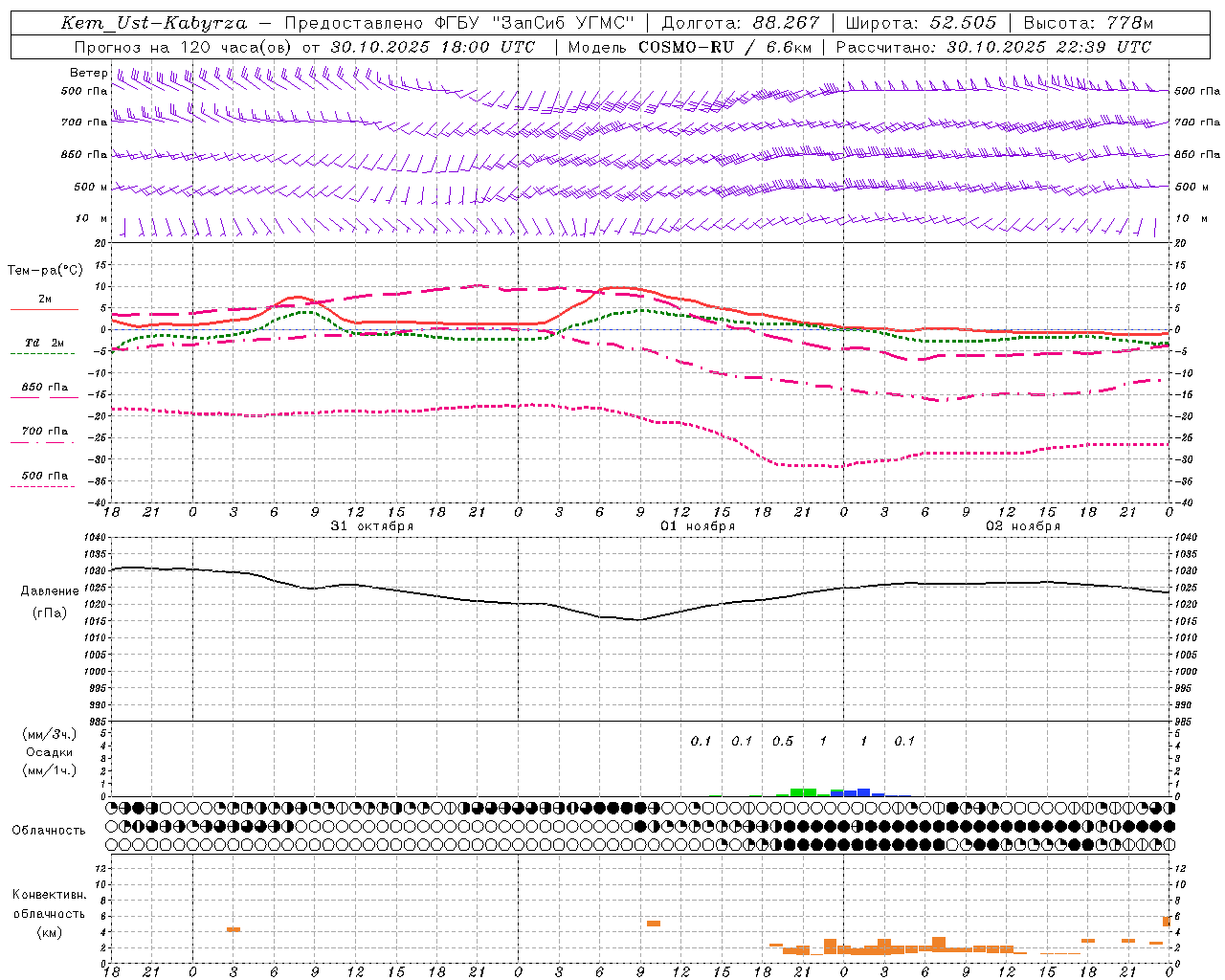The width and height of the screenshot is (1225, 980).
Task: Click the (мм/1ч.) unit label
Action: pos(49,770)
